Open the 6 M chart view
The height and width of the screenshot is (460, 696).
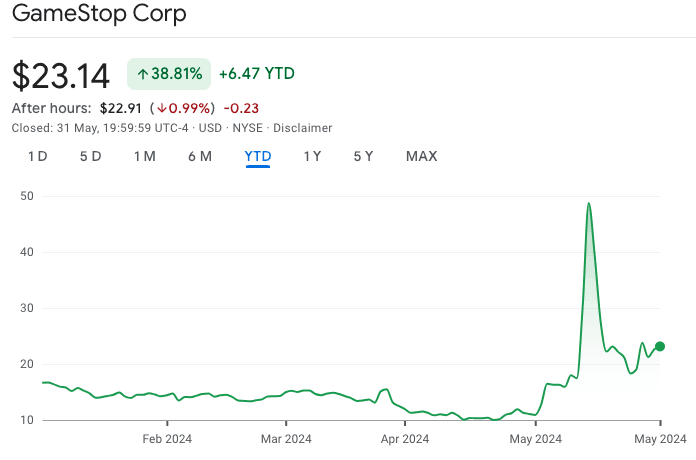click(200, 156)
